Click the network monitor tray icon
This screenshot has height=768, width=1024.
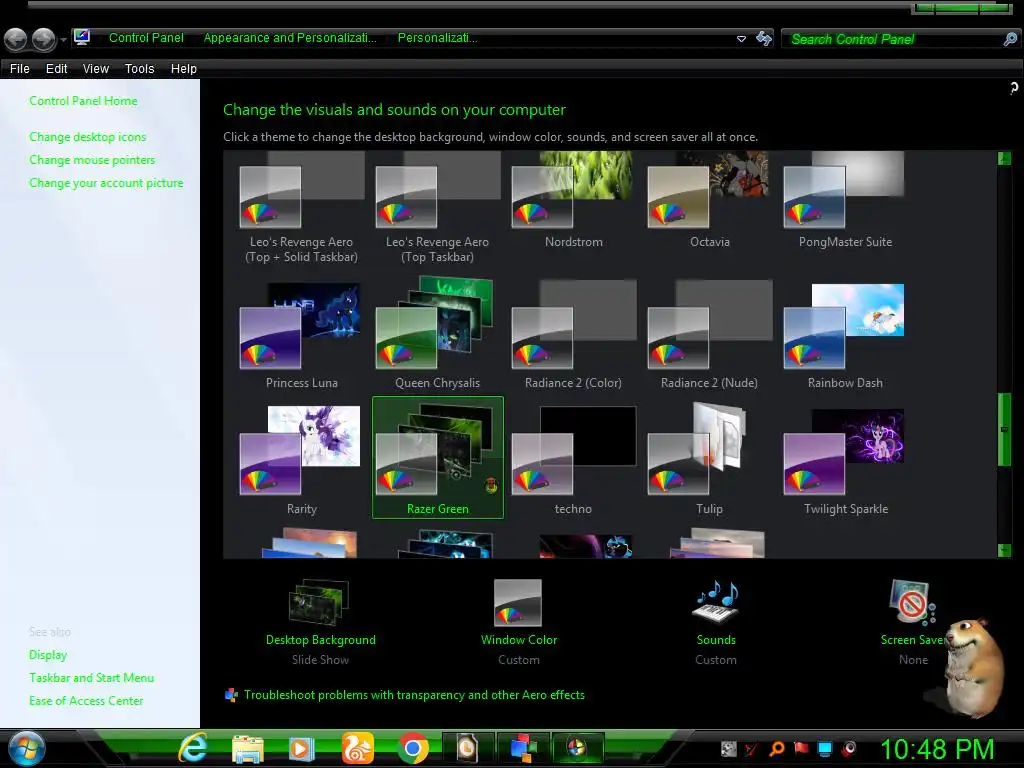point(825,748)
